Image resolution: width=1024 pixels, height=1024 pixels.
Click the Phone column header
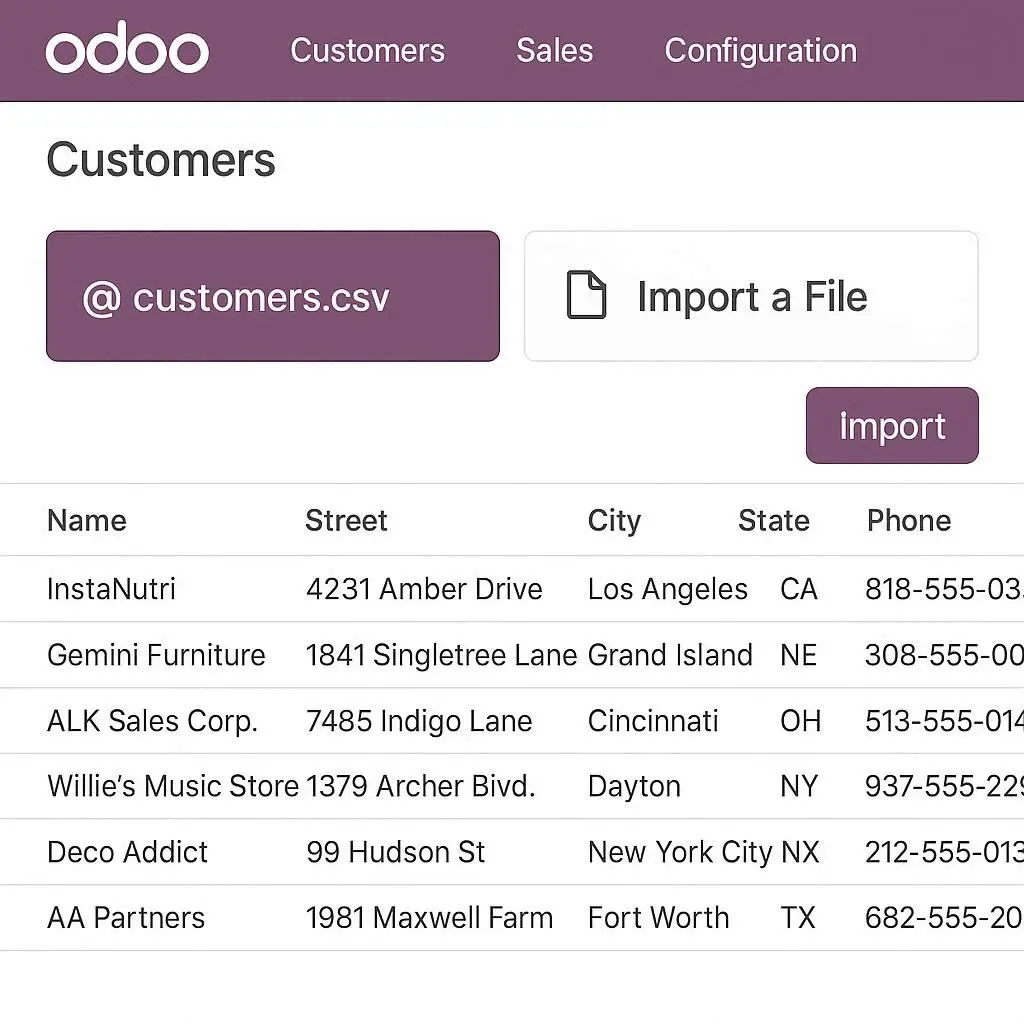[908, 520]
